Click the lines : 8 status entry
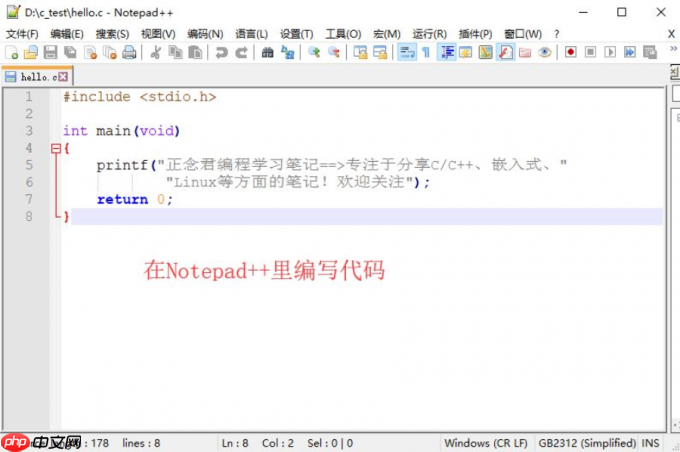Screen dimensions: 680x452 coord(141,443)
